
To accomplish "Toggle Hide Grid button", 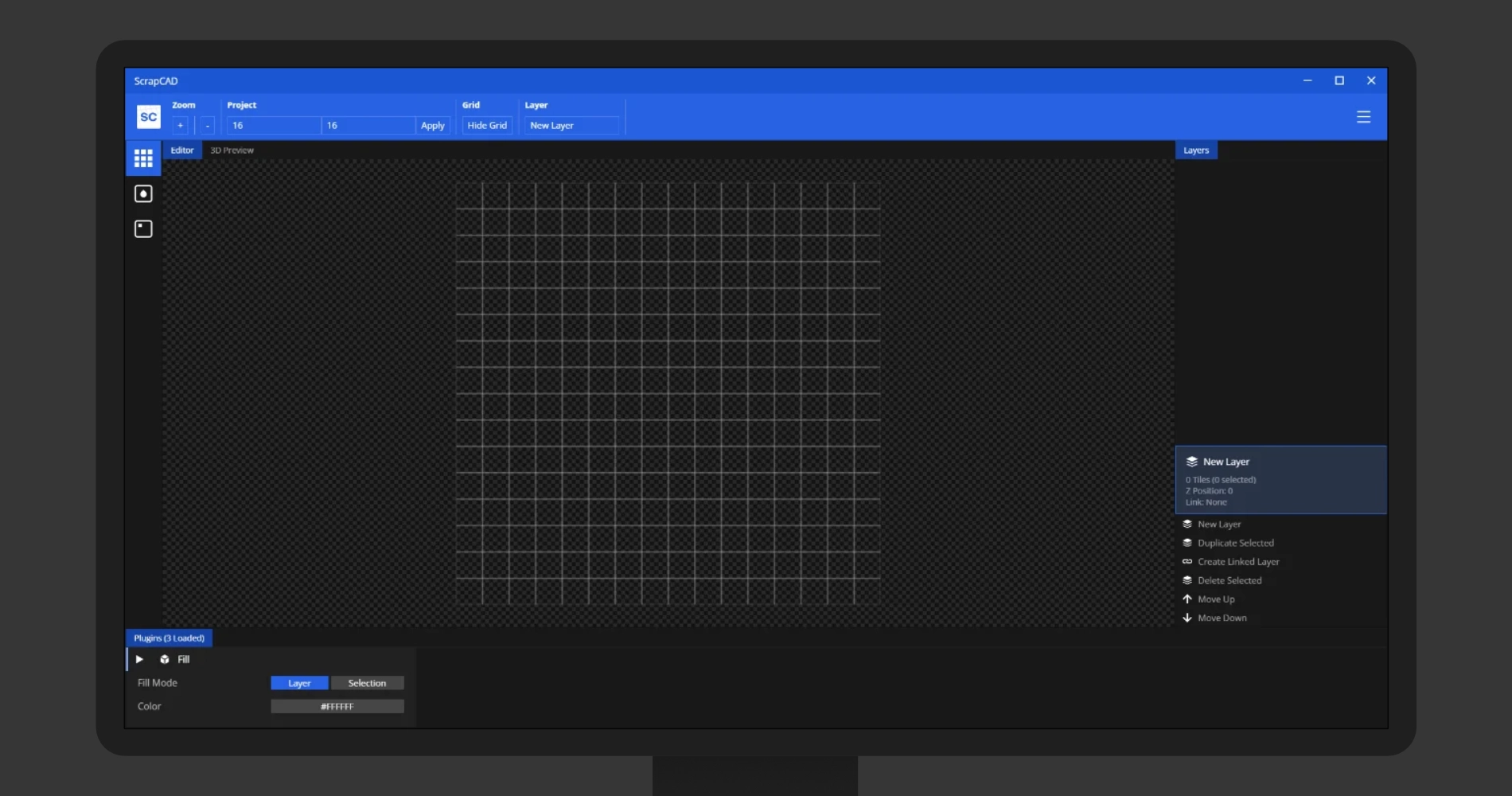I will pyautogui.click(x=487, y=126).
